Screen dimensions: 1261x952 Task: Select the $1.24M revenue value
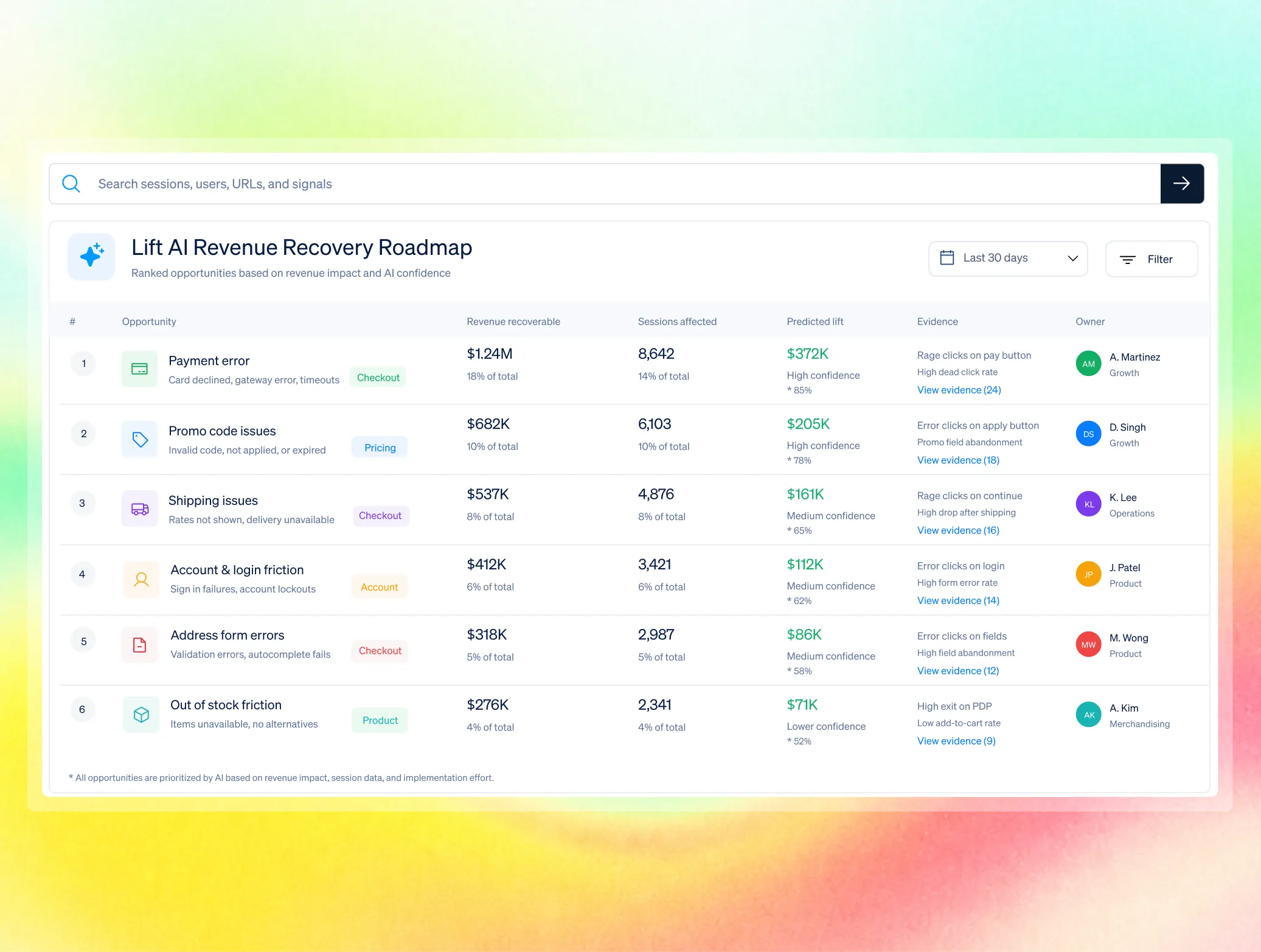pyautogui.click(x=490, y=353)
